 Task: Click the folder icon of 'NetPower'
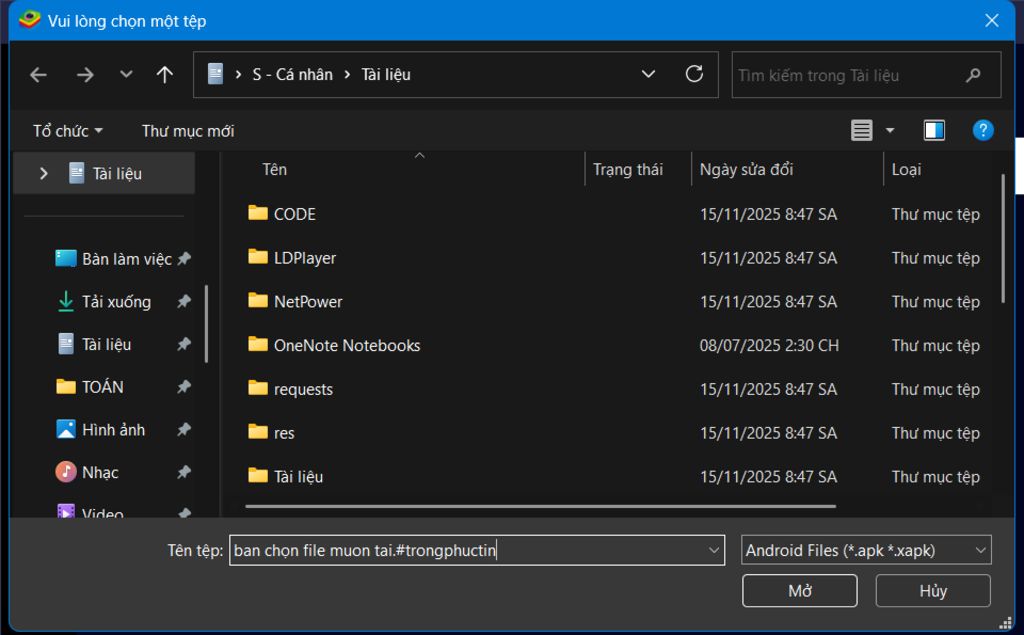coord(258,301)
